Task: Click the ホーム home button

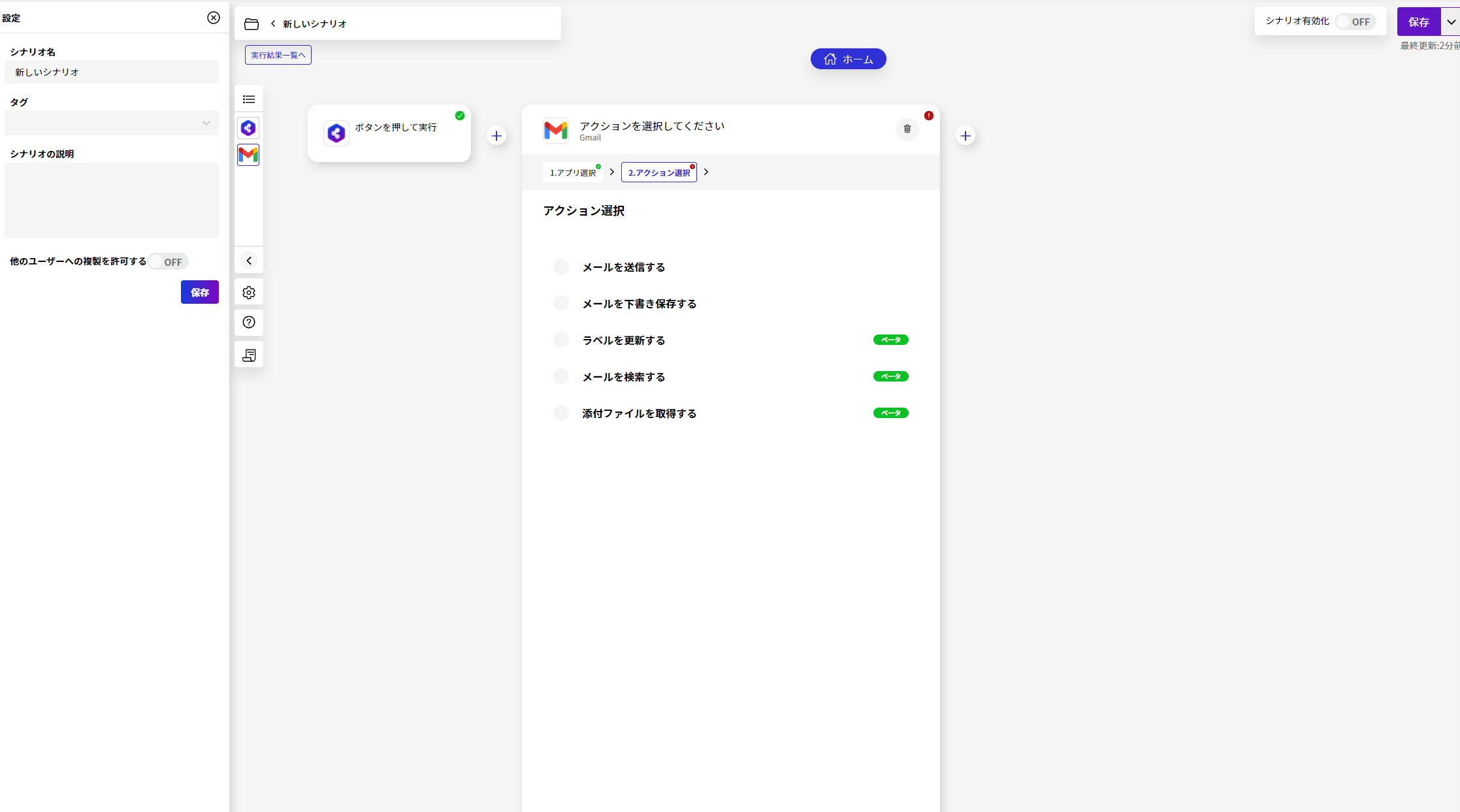Action: pos(848,59)
